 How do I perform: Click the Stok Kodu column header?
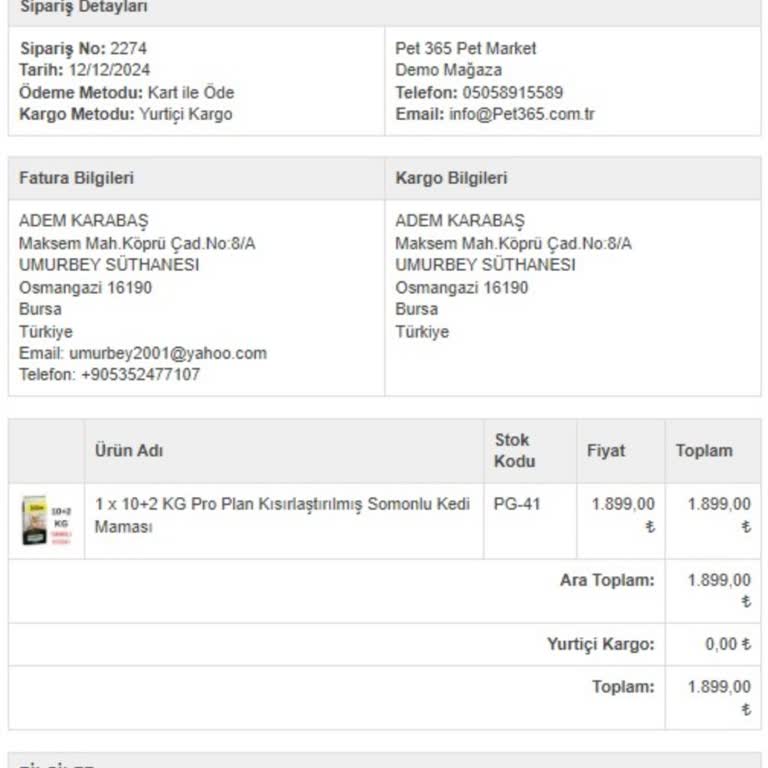click(x=514, y=450)
